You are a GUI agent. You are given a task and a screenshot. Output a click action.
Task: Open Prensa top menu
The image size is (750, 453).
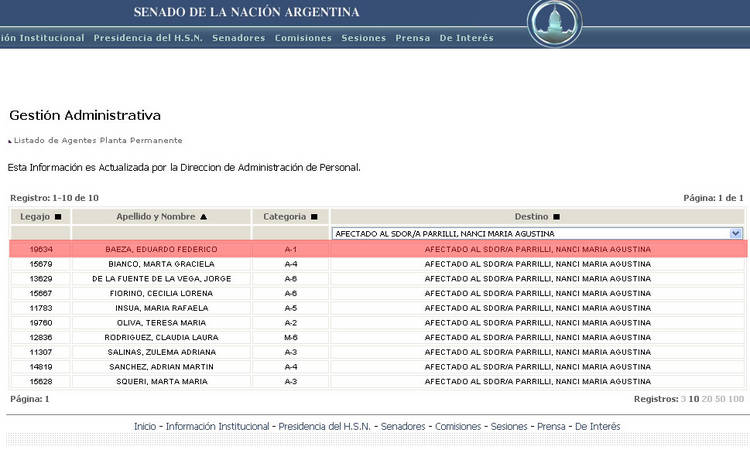(413, 38)
